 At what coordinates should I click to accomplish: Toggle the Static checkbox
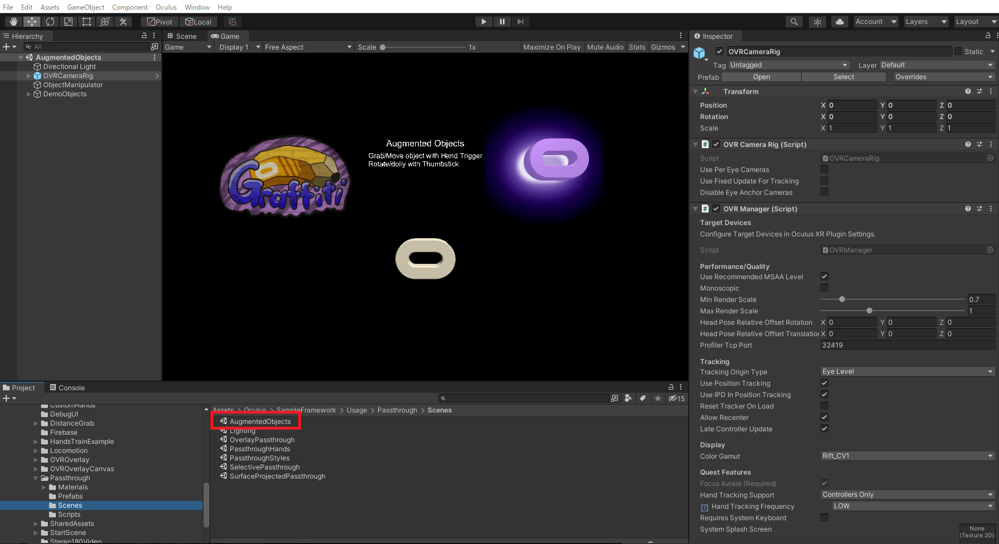click(x=958, y=52)
